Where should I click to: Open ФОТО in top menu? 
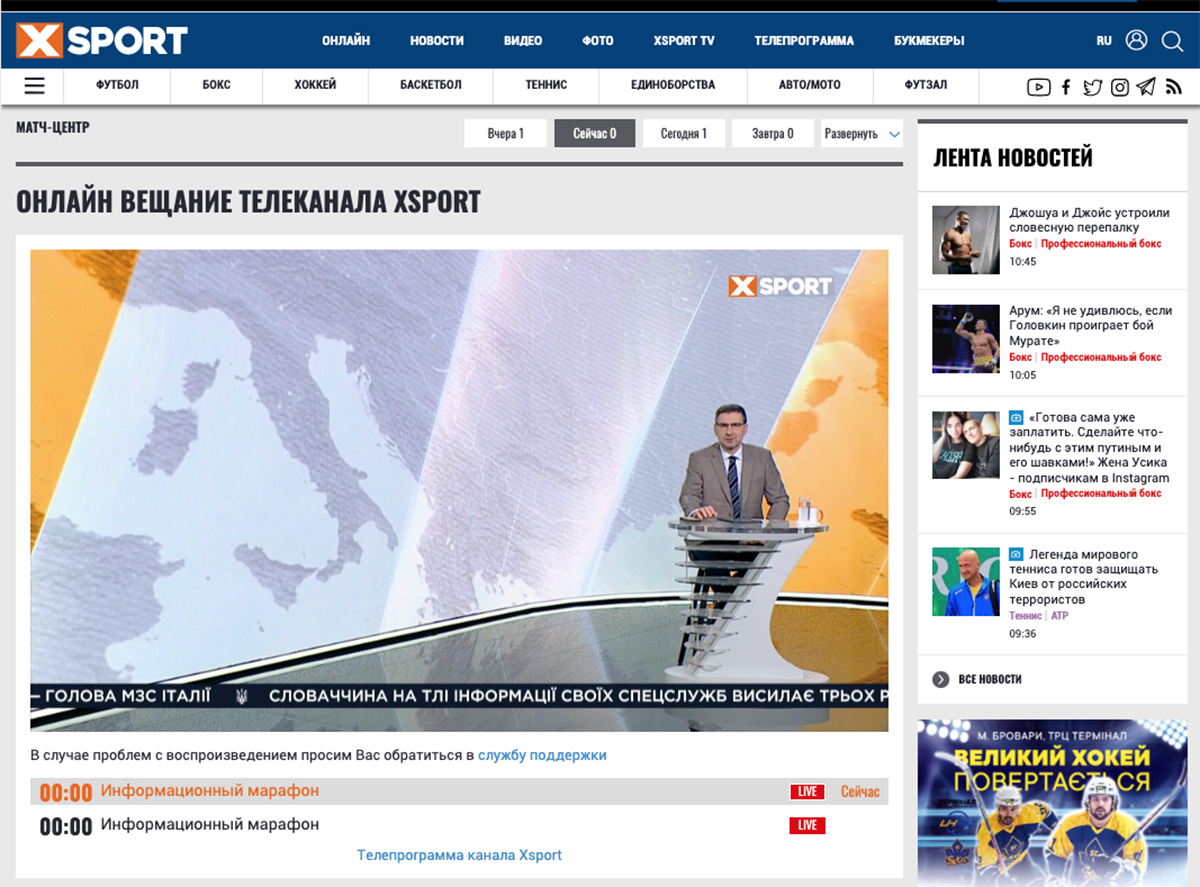(598, 41)
